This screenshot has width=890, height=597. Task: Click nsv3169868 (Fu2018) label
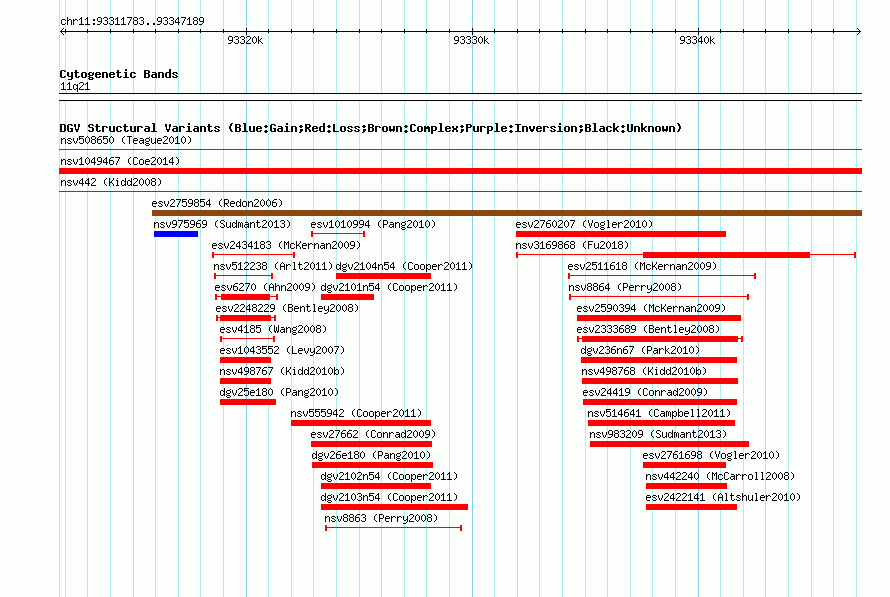tap(572, 245)
